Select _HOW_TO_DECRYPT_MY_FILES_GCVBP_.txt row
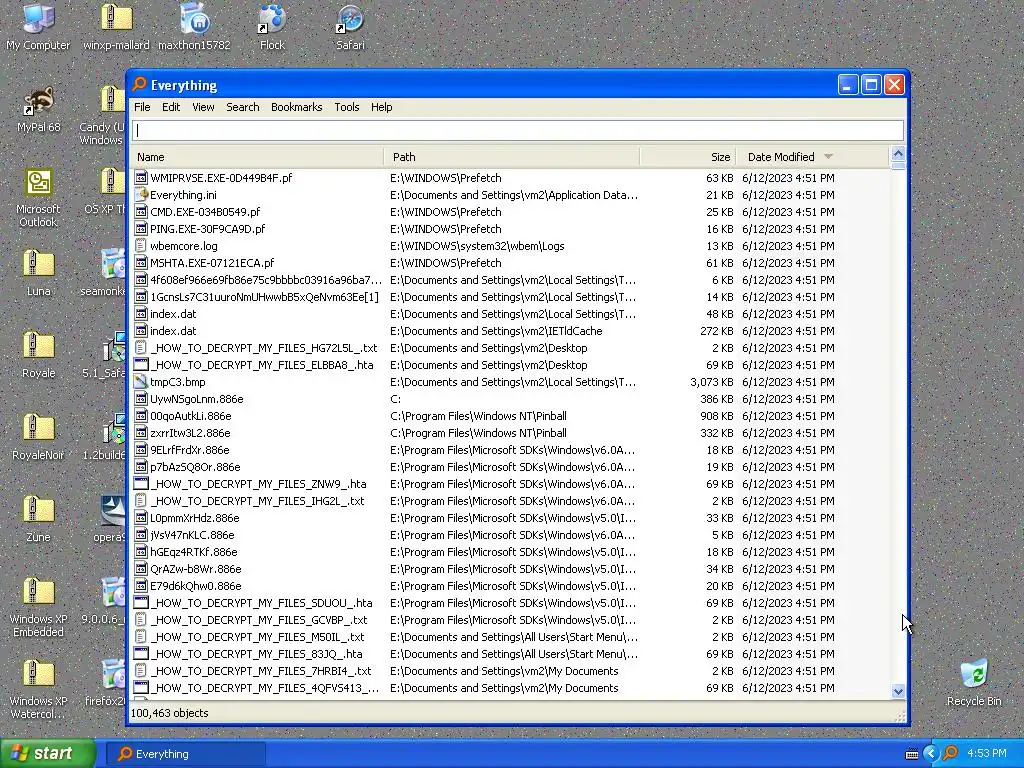This screenshot has height=768, width=1024. pyautogui.click(x=511, y=620)
